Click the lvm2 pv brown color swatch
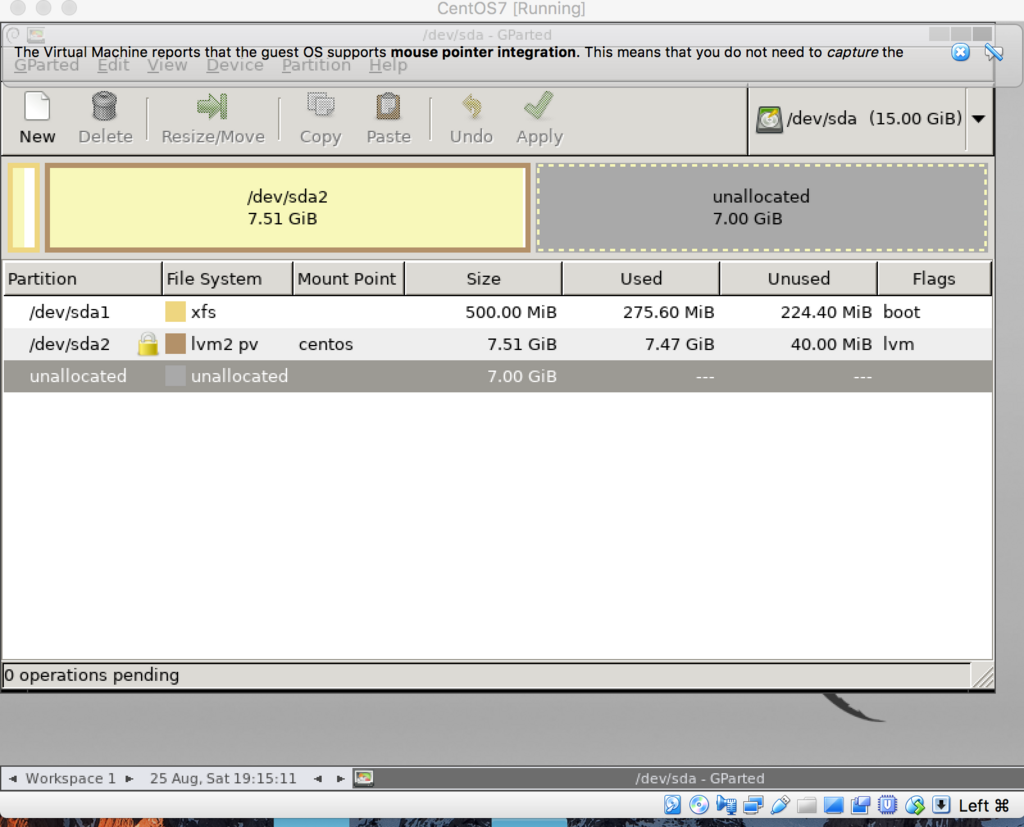 pos(175,344)
